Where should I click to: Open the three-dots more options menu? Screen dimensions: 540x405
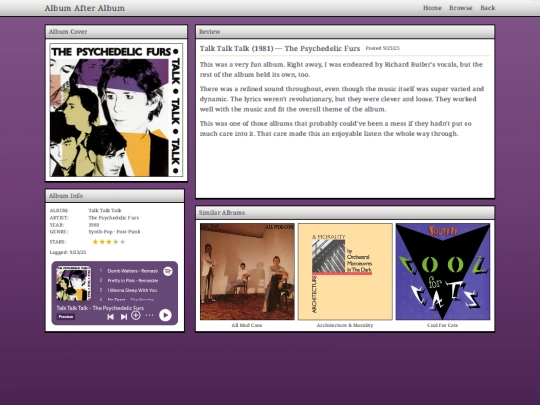pos(149,315)
